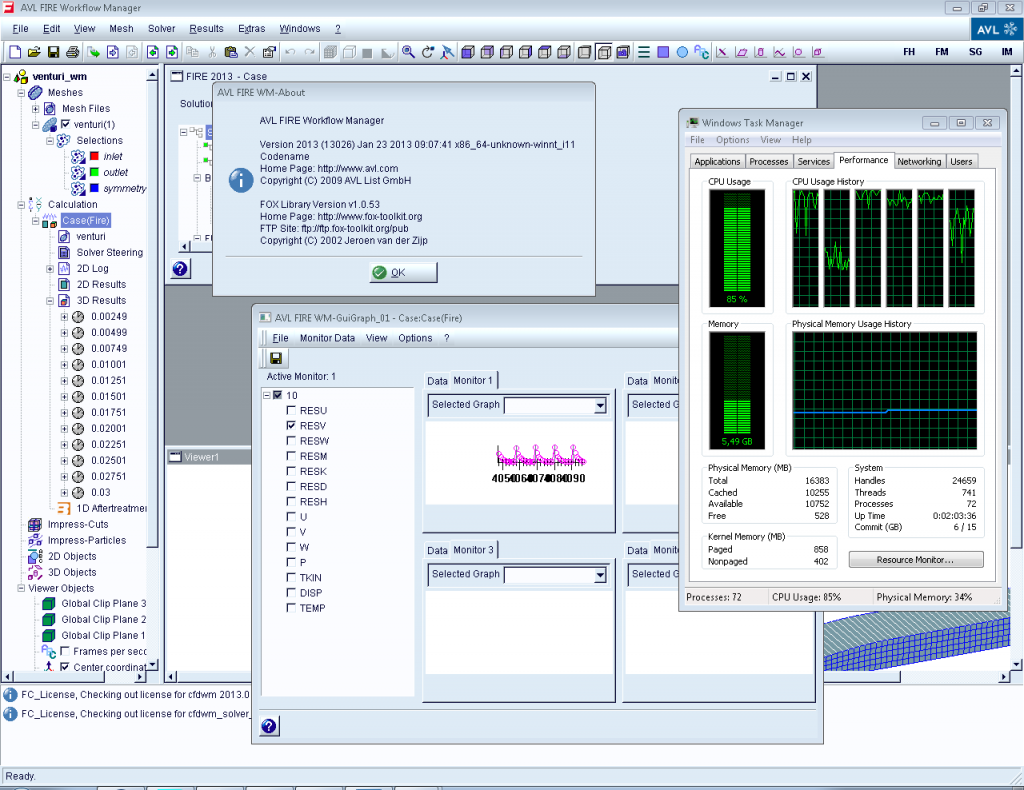
Task: Click the FH toolbar button
Action: pos(909,52)
